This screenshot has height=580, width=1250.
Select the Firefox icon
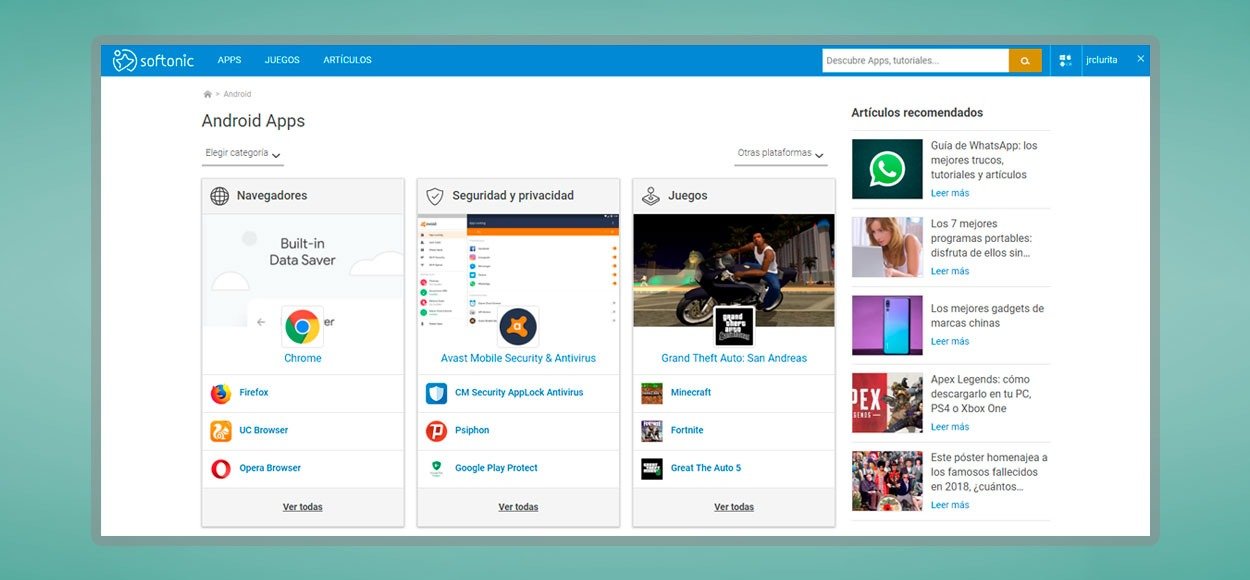(221, 393)
